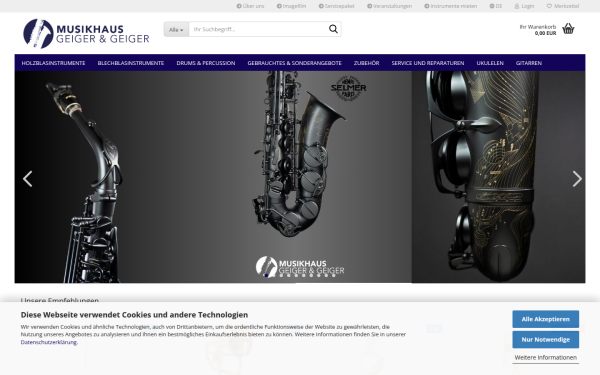Choose Nur Notwendige cookies
Image resolution: width=600 pixels, height=375 pixels.
coord(545,339)
